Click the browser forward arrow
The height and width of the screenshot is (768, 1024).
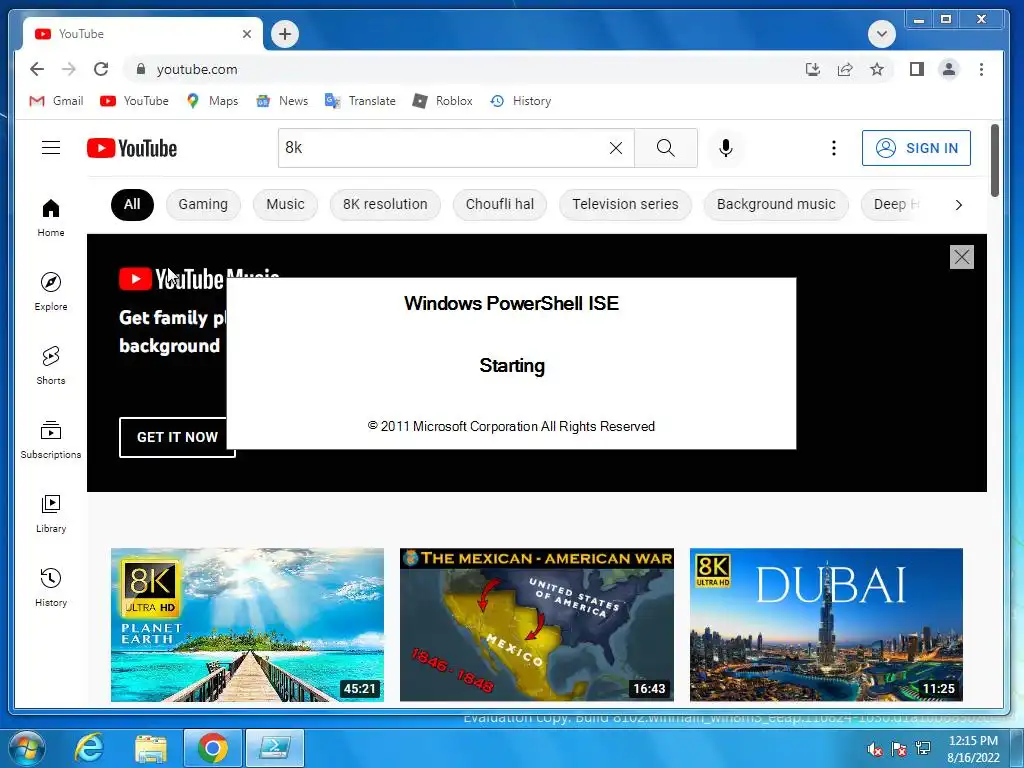[x=69, y=69]
